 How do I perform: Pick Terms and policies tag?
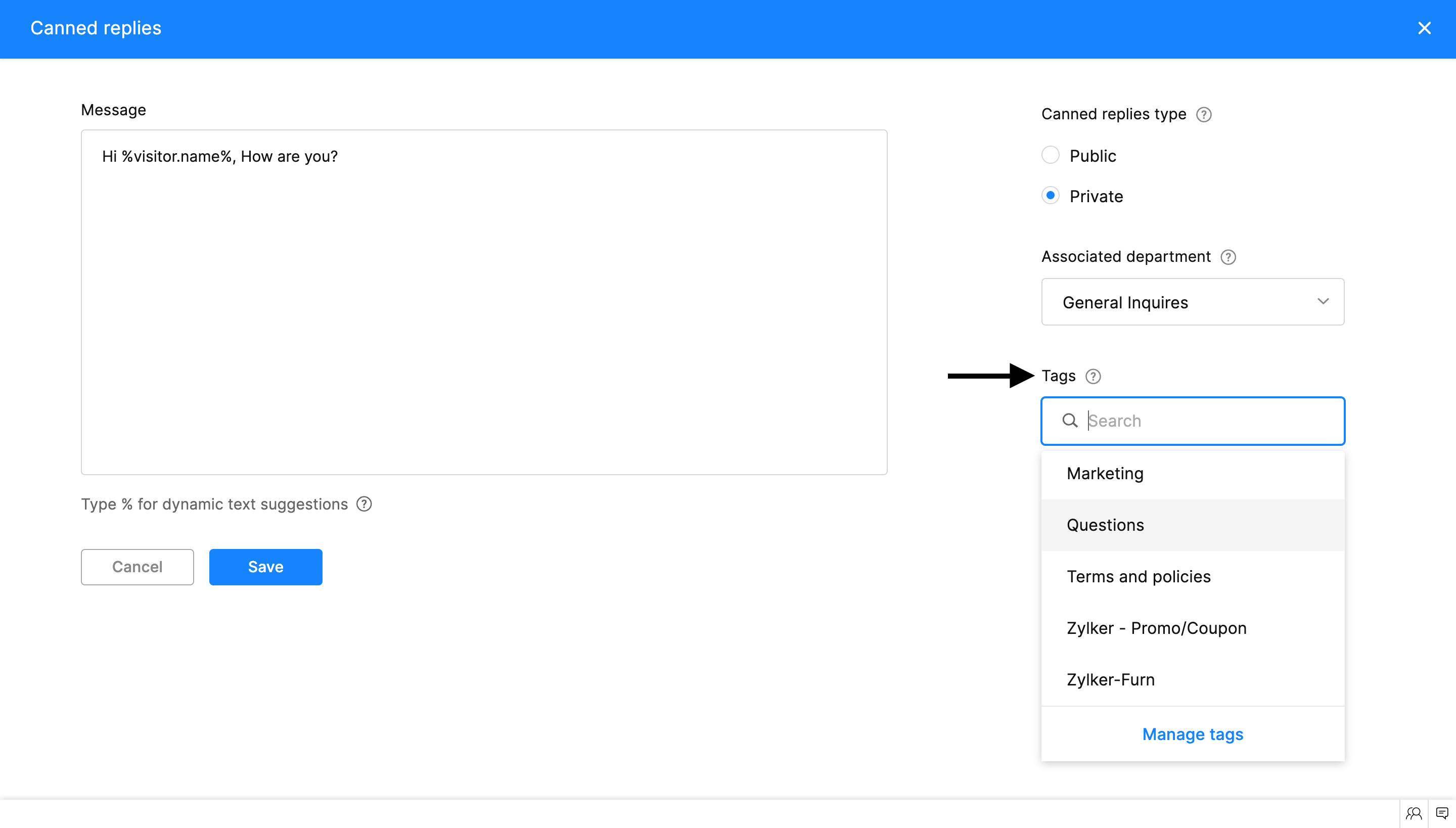[x=1138, y=577]
